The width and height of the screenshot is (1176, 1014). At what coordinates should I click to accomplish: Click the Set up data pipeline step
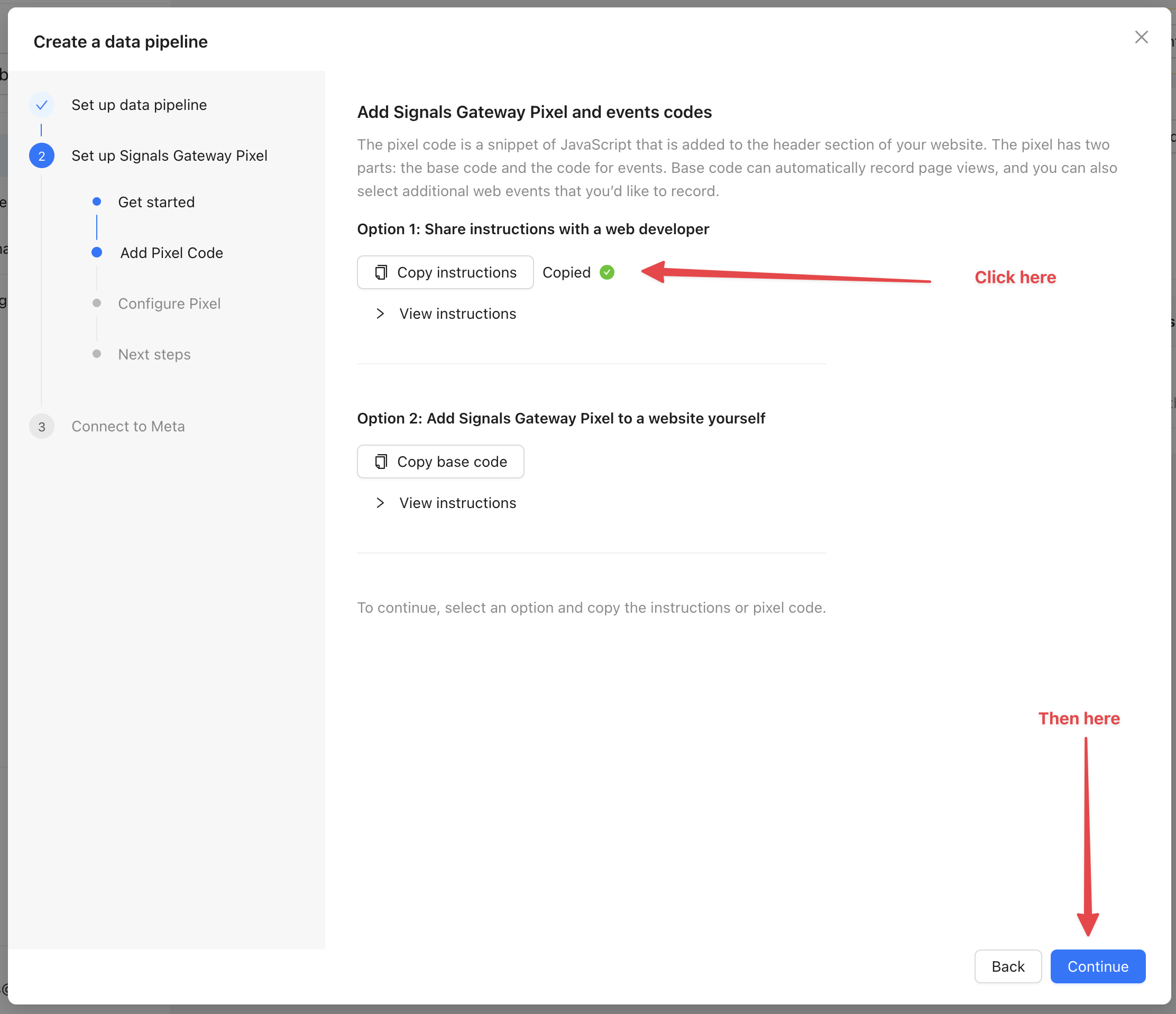pos(139,105)
